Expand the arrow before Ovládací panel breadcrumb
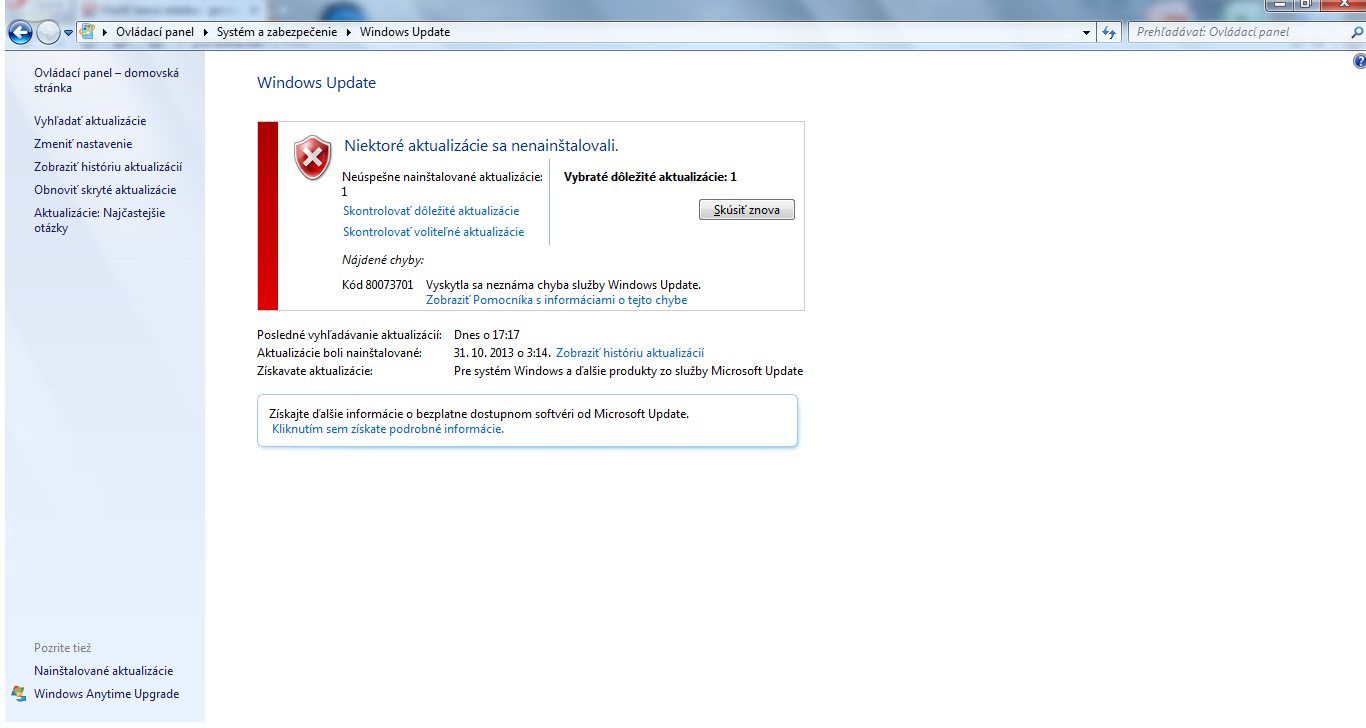 105,32
